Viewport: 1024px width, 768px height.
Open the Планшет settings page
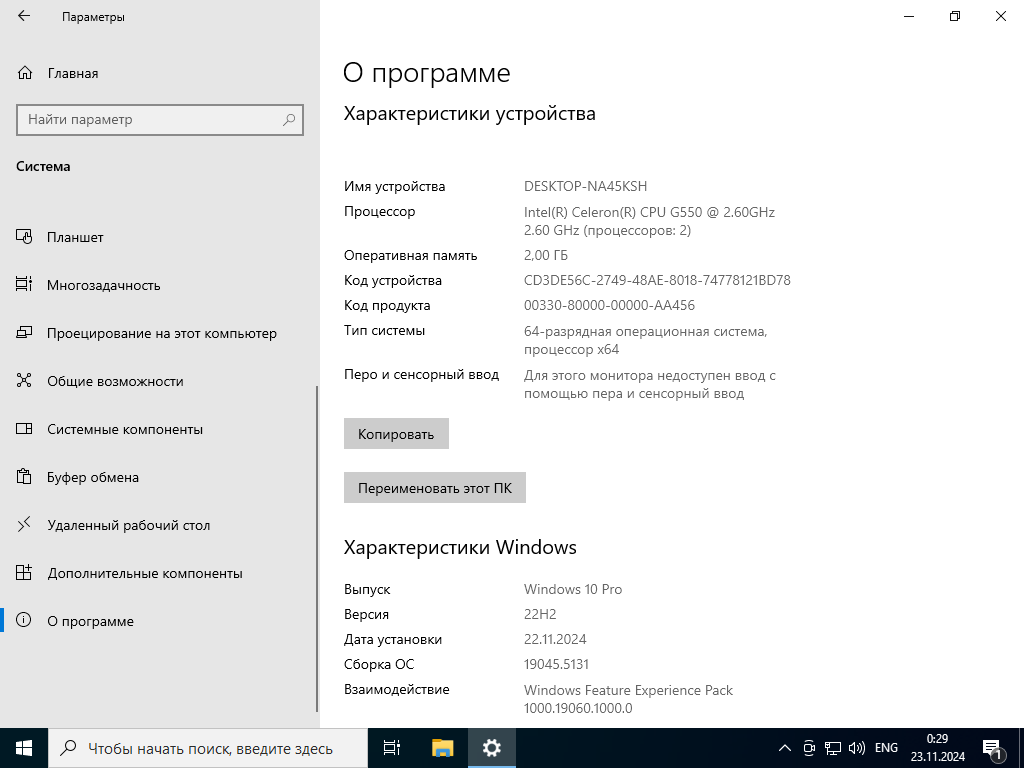[x=160, y=237]
